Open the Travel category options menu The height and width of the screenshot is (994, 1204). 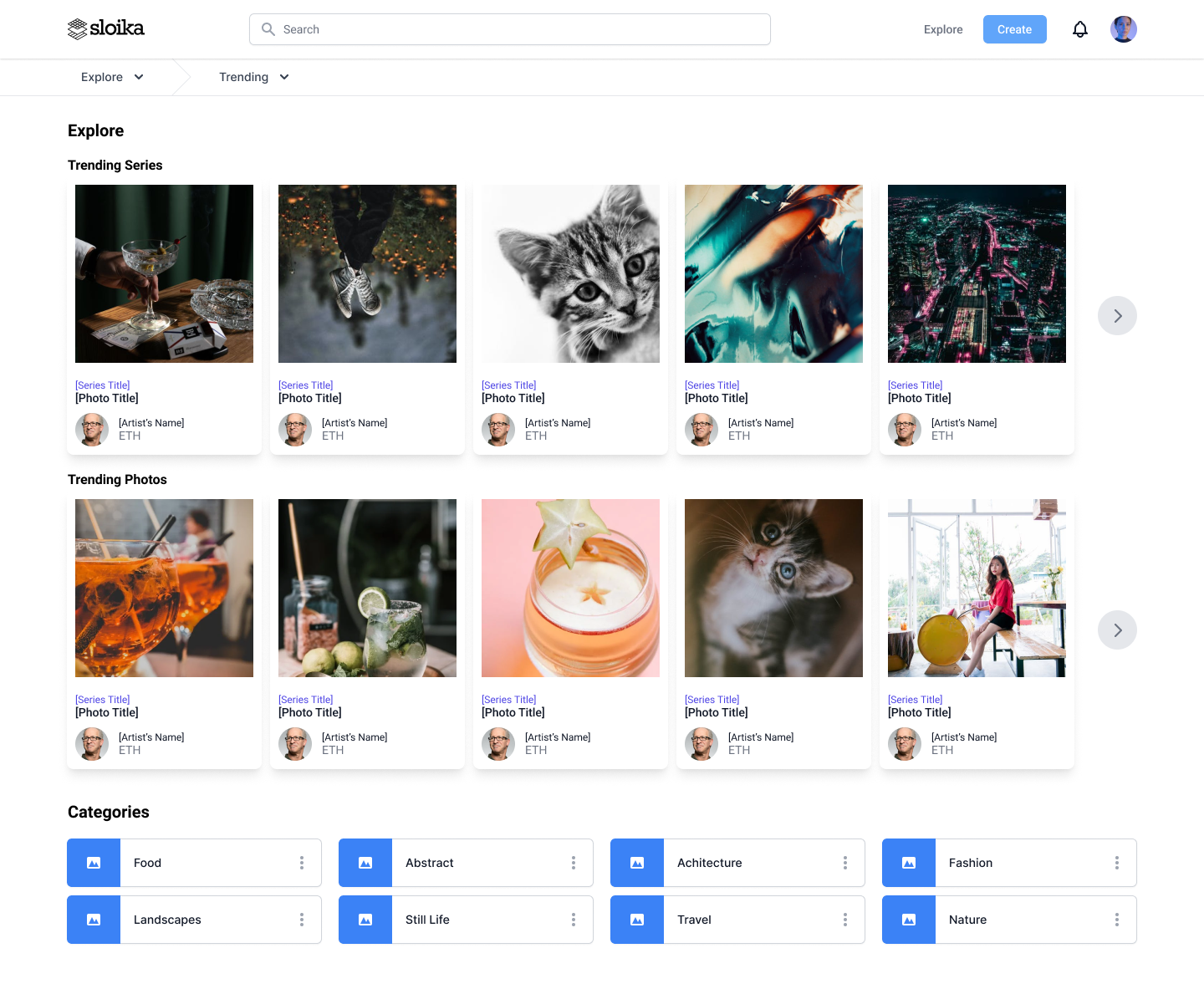tap(845, 920)
